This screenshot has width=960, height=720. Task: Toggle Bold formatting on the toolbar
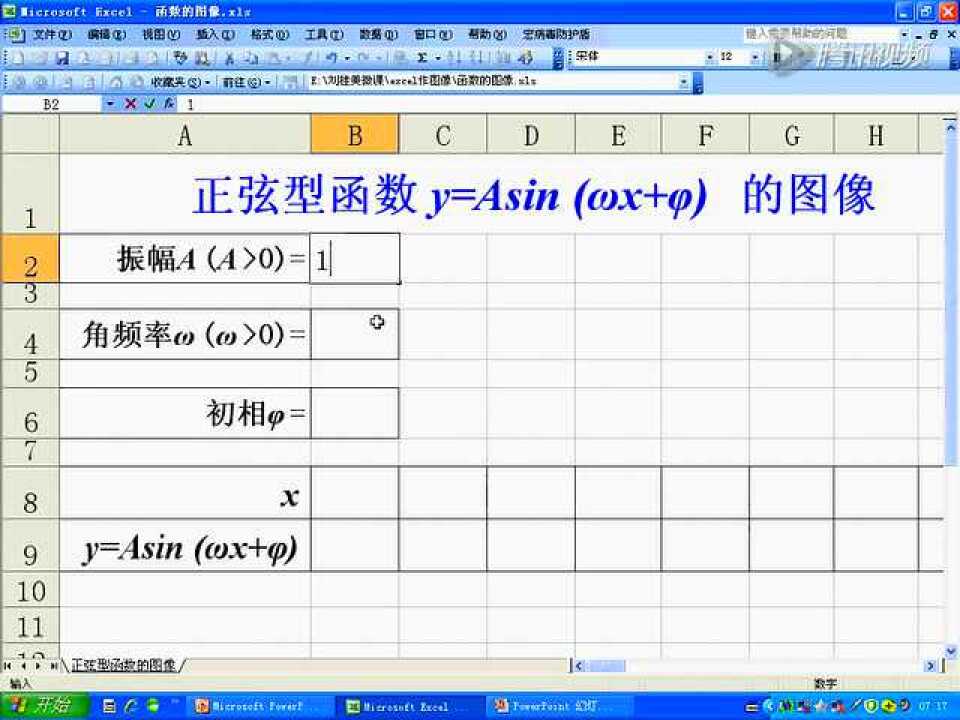(778, 57)
